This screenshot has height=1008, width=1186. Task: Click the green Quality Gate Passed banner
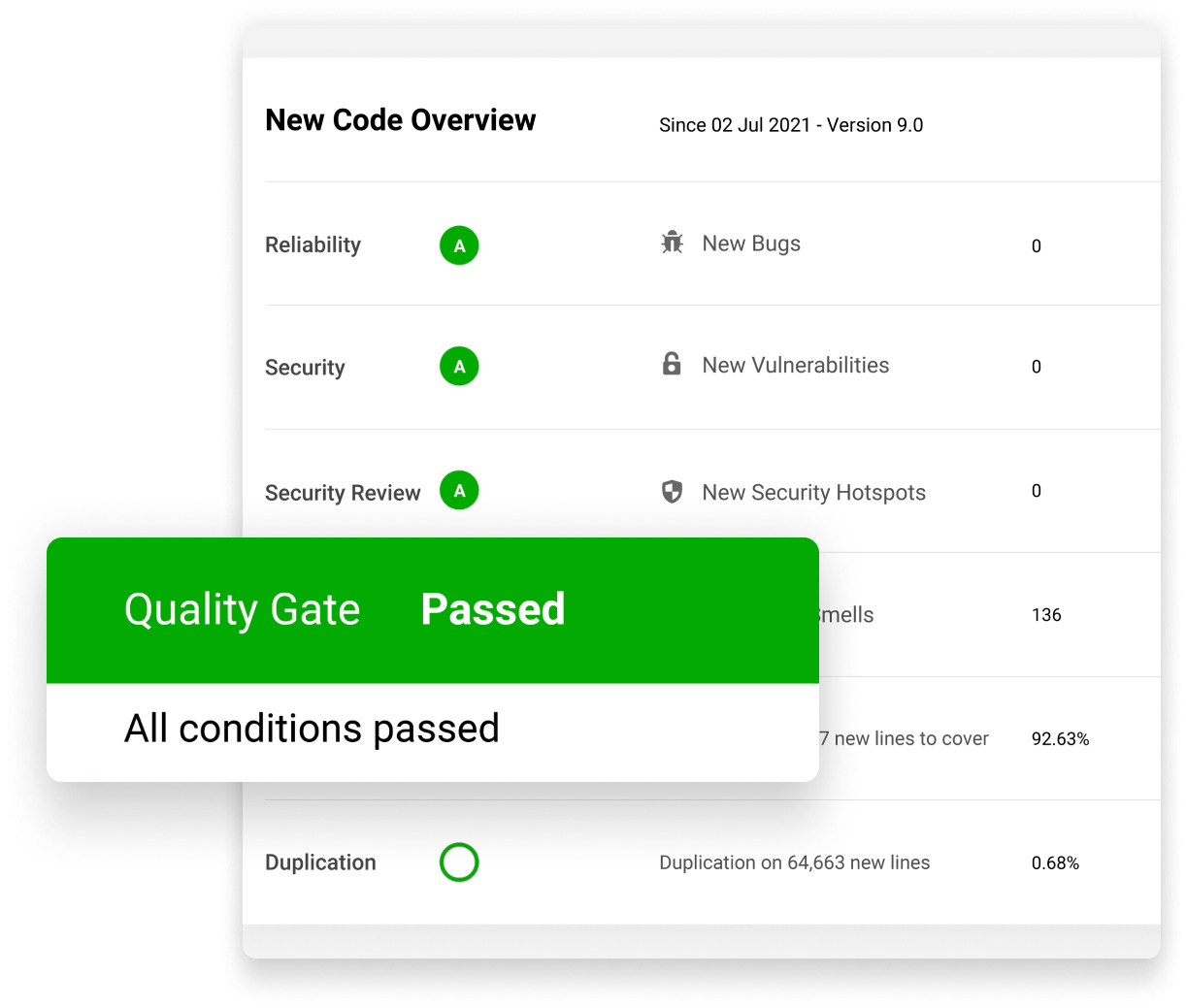click(x=433, y=610)
